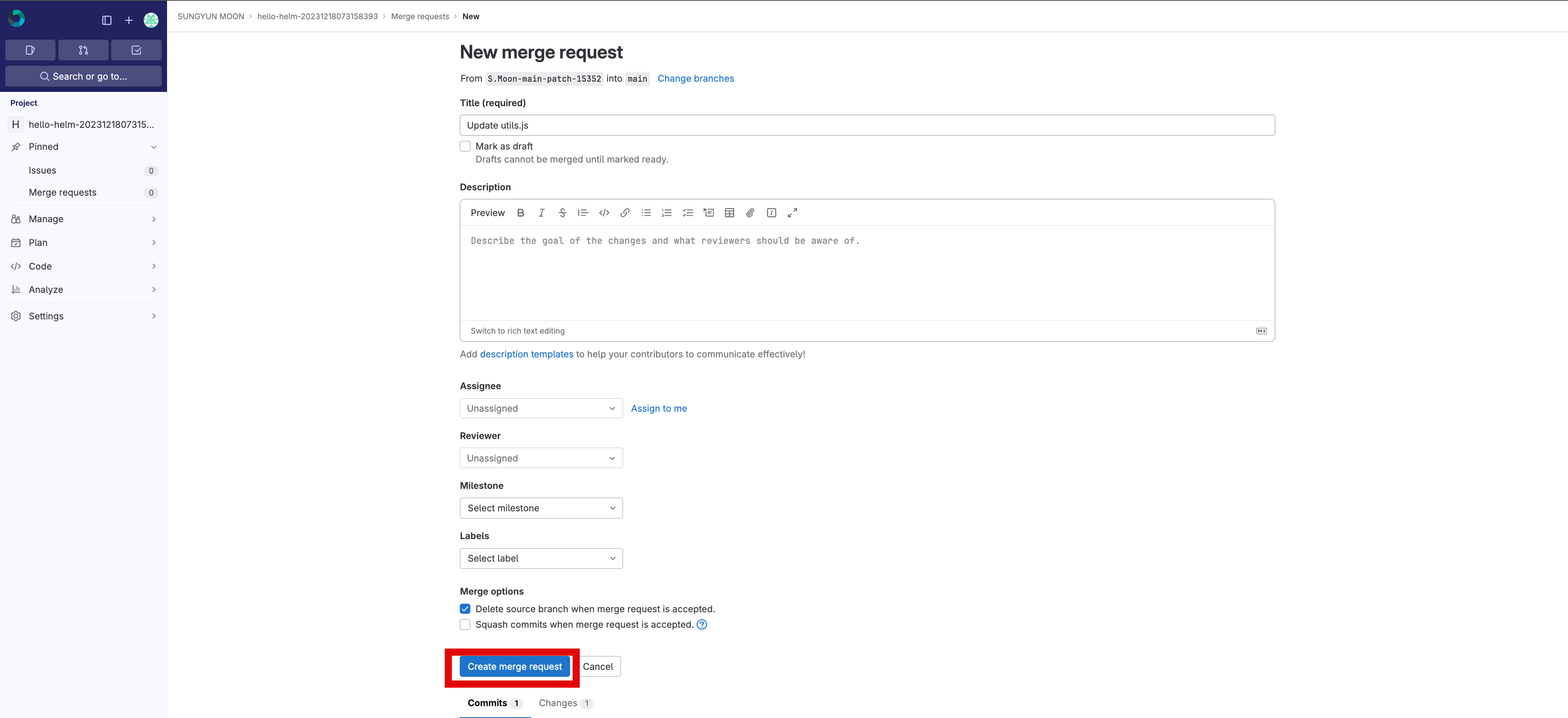Enable Squash commits checkbox
This screenshot has width=1568, height=718.
[x=465, y=624]
